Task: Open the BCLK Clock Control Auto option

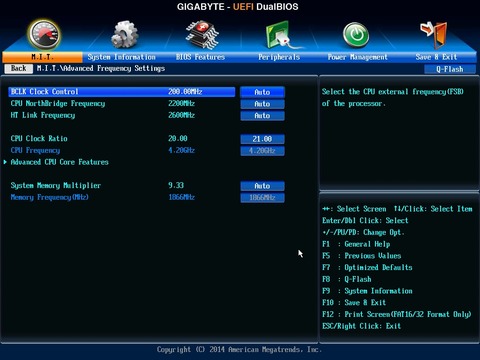Action: click(x=262, y=92)
